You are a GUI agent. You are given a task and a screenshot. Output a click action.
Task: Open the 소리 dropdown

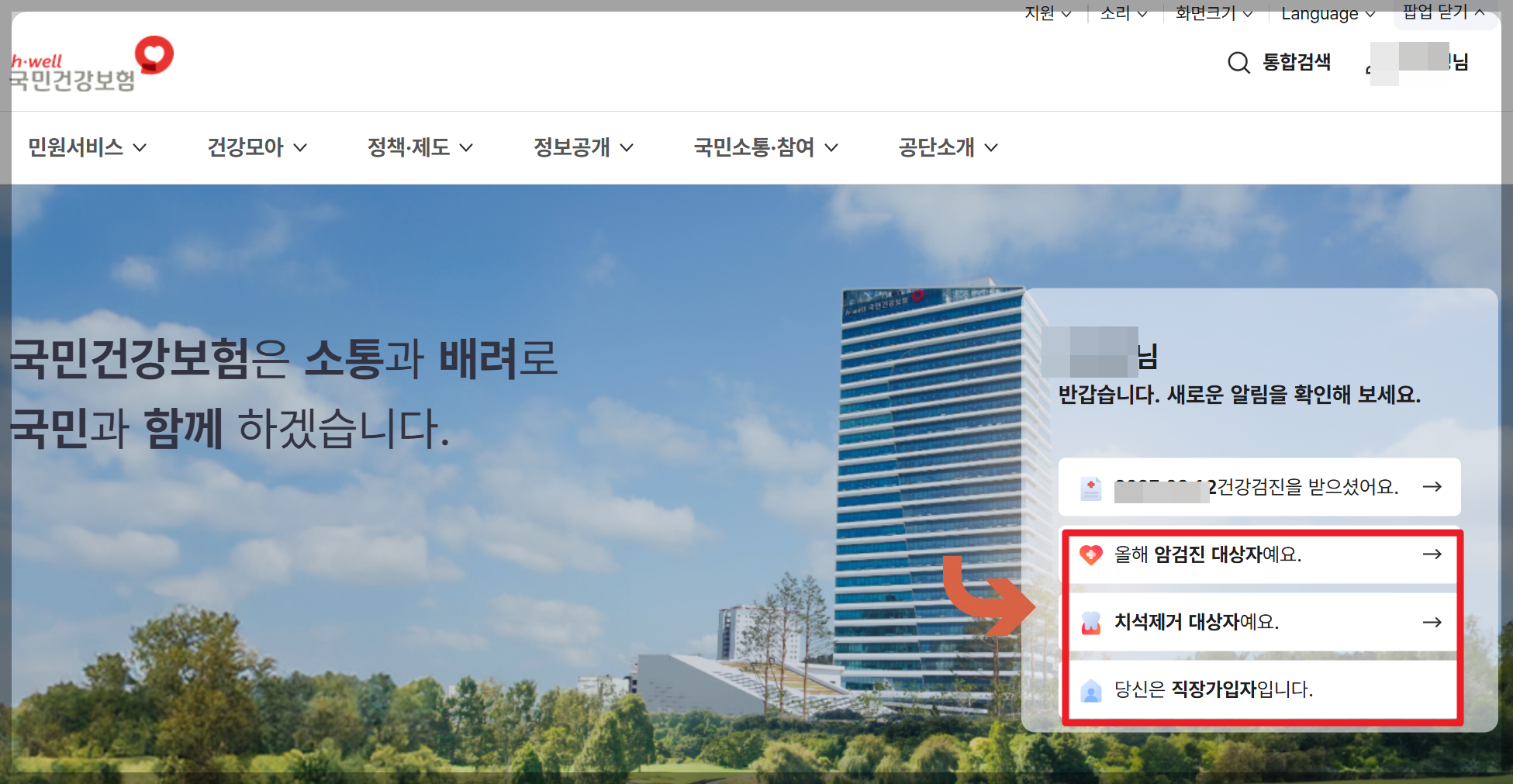tap(1124, 13)
